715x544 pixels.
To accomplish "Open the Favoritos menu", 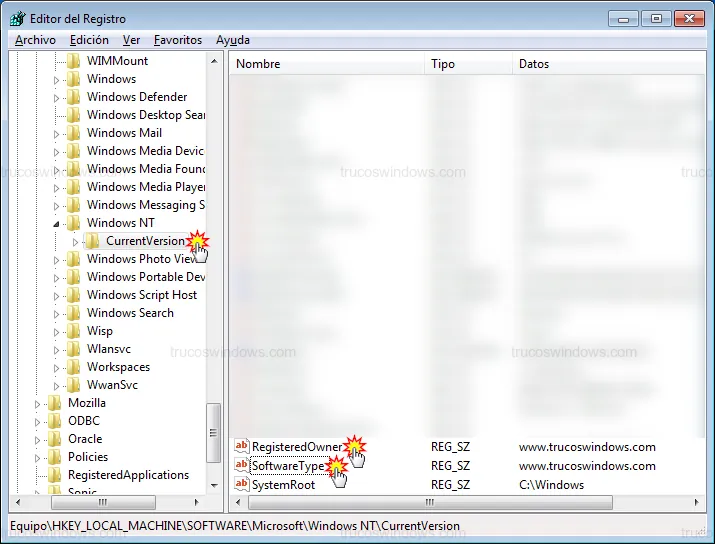I will pyautogui.click(x=177, y=40).
